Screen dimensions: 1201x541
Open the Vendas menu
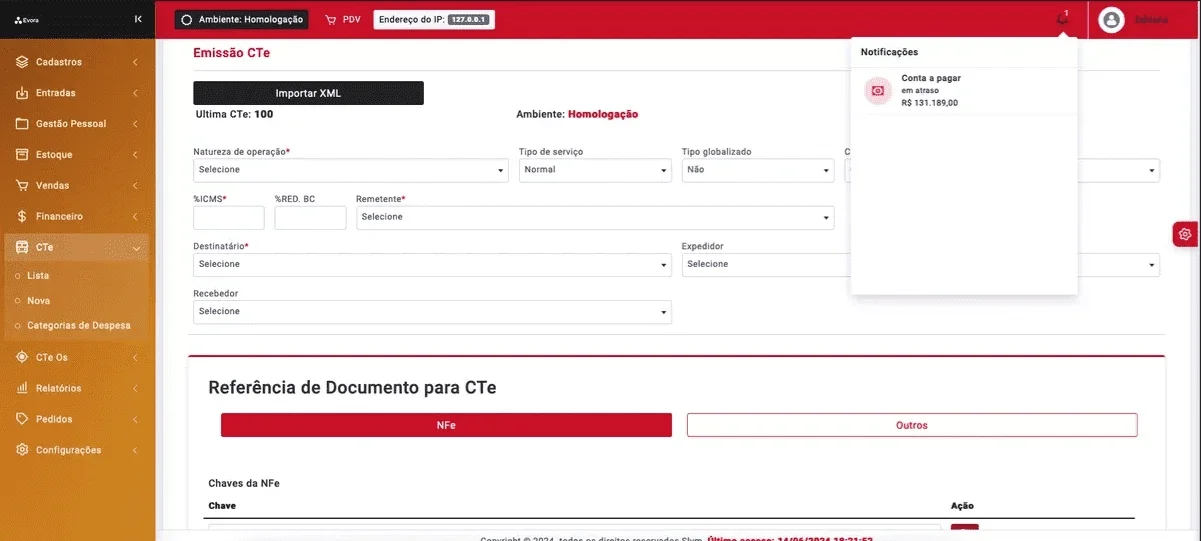77,186
